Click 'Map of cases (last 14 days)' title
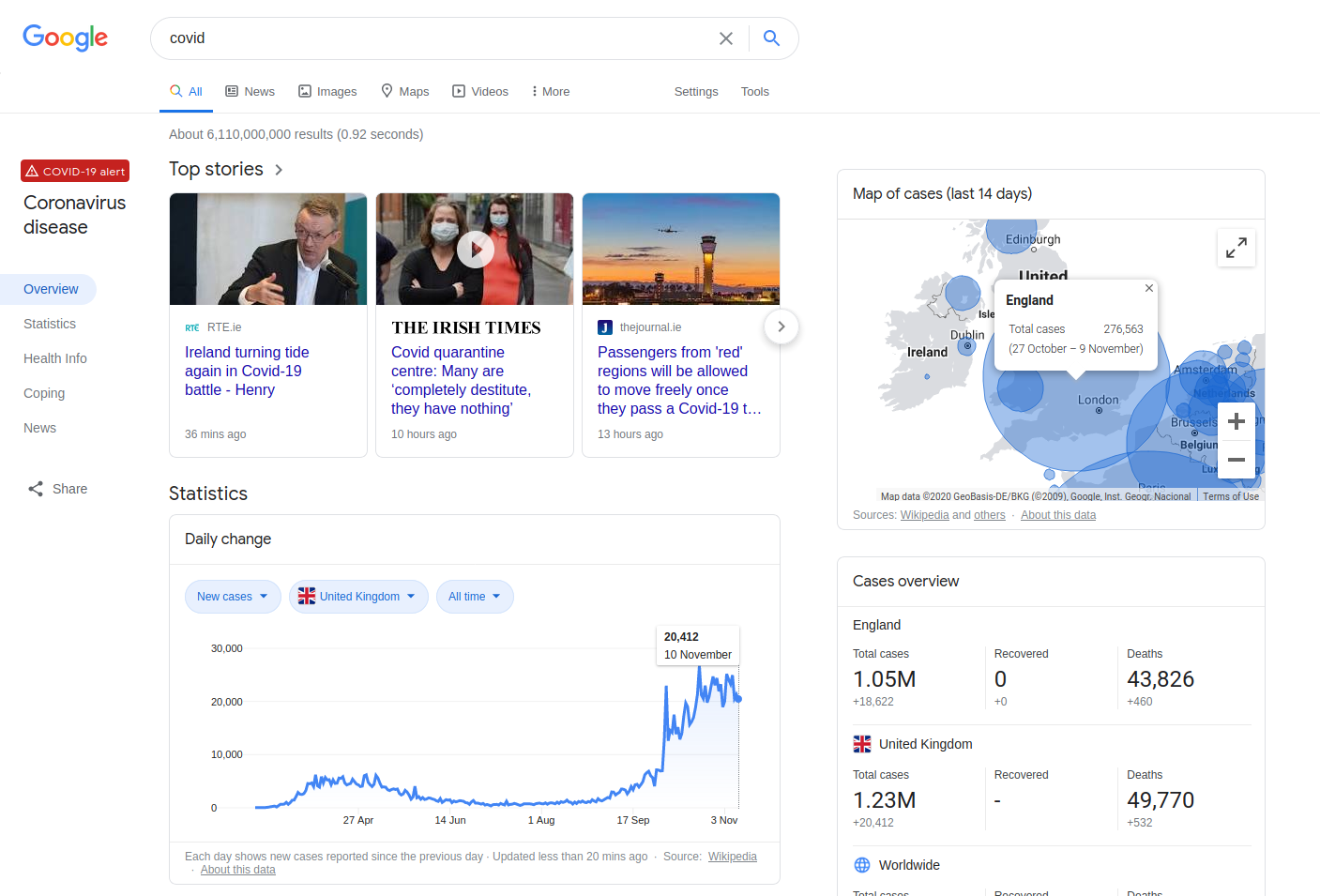This screenshot has width=1320, height=896. point(942,193)
